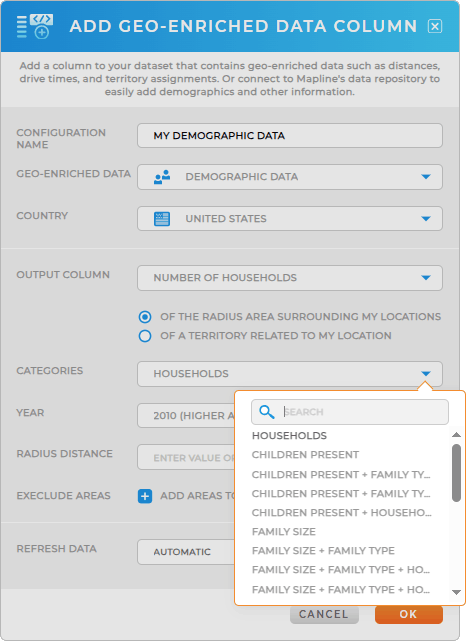
Task: Open the Year dropdown
Action: (x=186, y=416)
